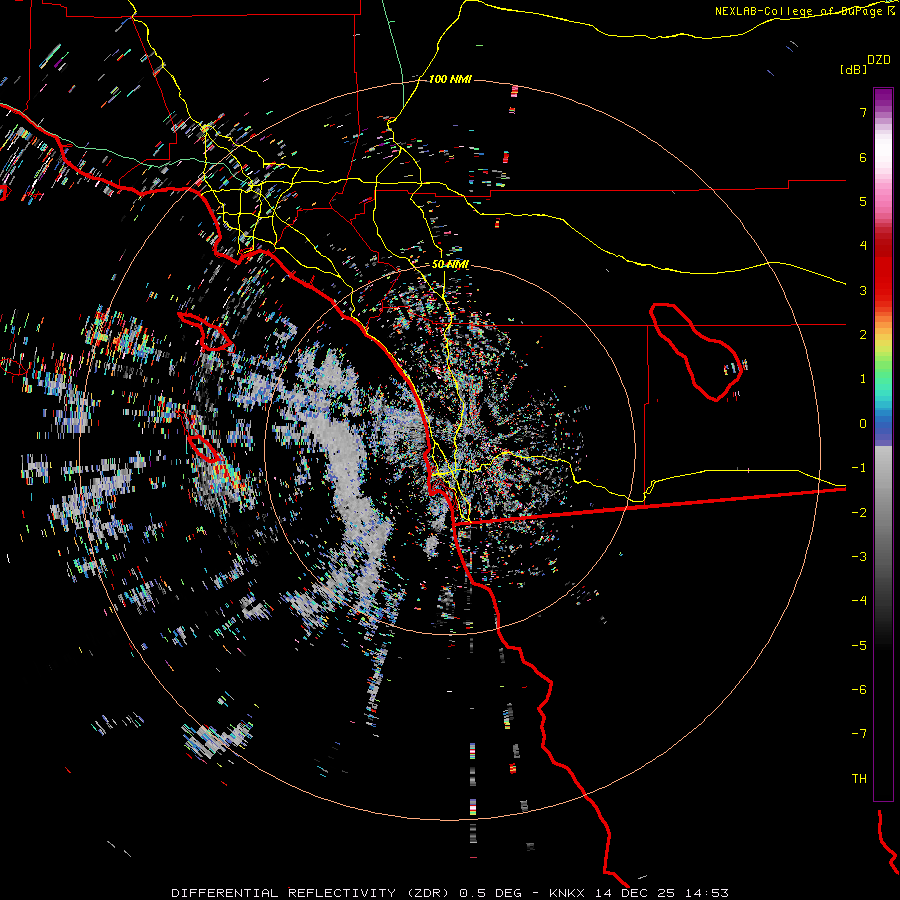Viewport: 900px width, 900px height.
Task: Click the -6 value on the color scale
Action: [x=859, y=690]
